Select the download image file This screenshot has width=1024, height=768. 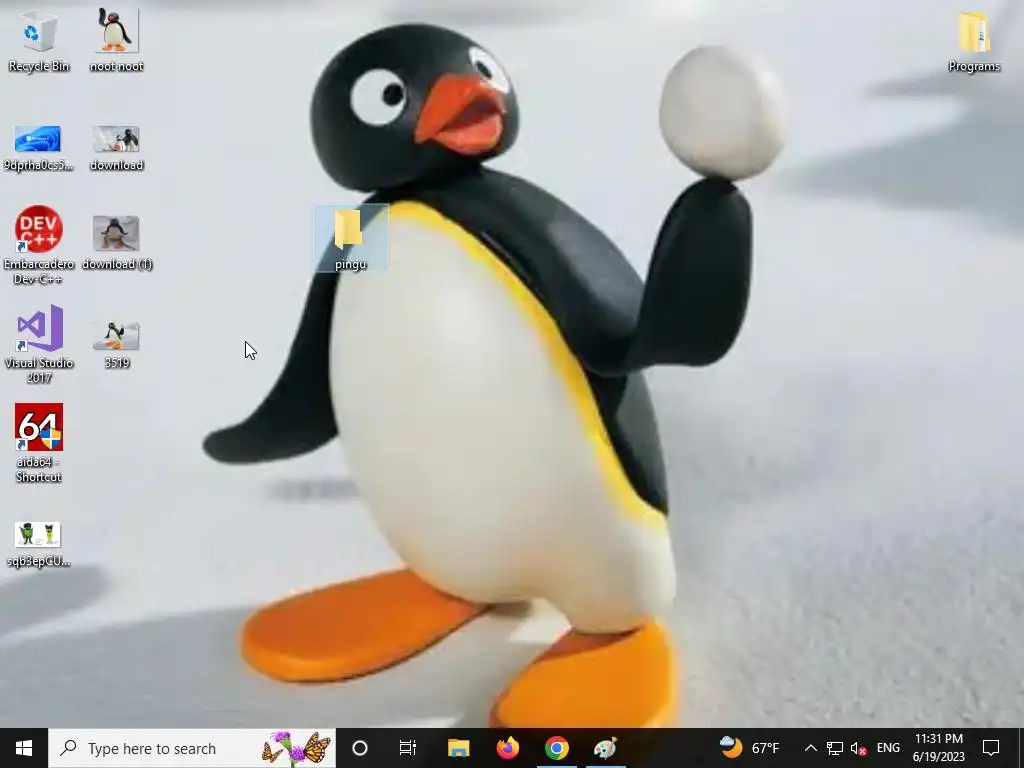pyautogui.click(x=116, y=148)
